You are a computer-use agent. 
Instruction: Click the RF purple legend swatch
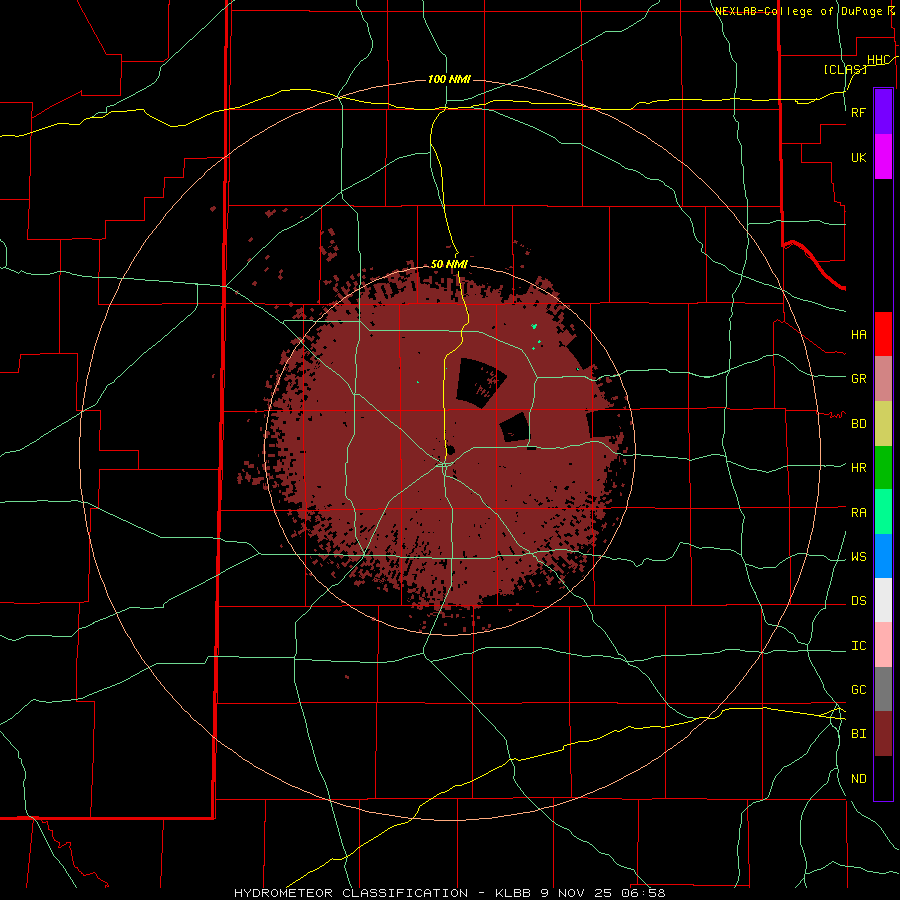pyautogui.click(x=883, y=112)
